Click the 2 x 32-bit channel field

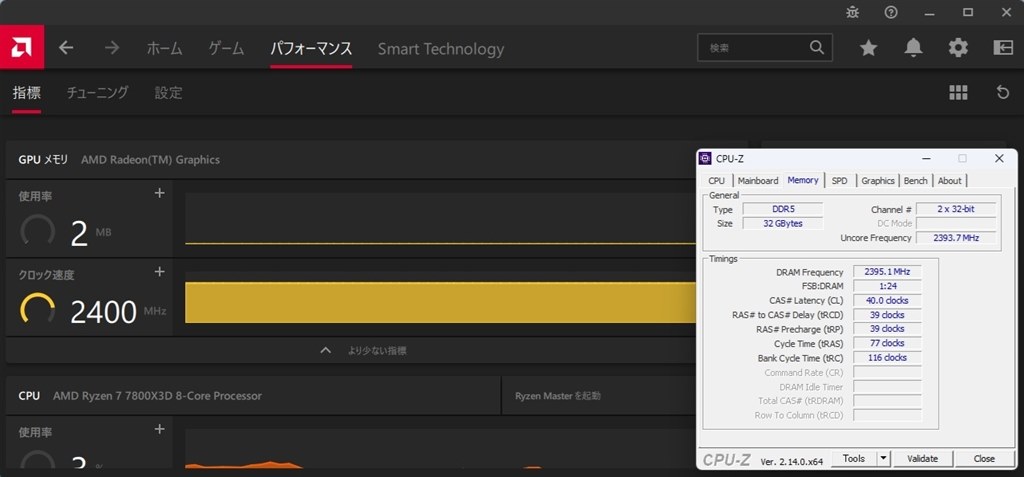pyautogui.click(x=957, y=209)
